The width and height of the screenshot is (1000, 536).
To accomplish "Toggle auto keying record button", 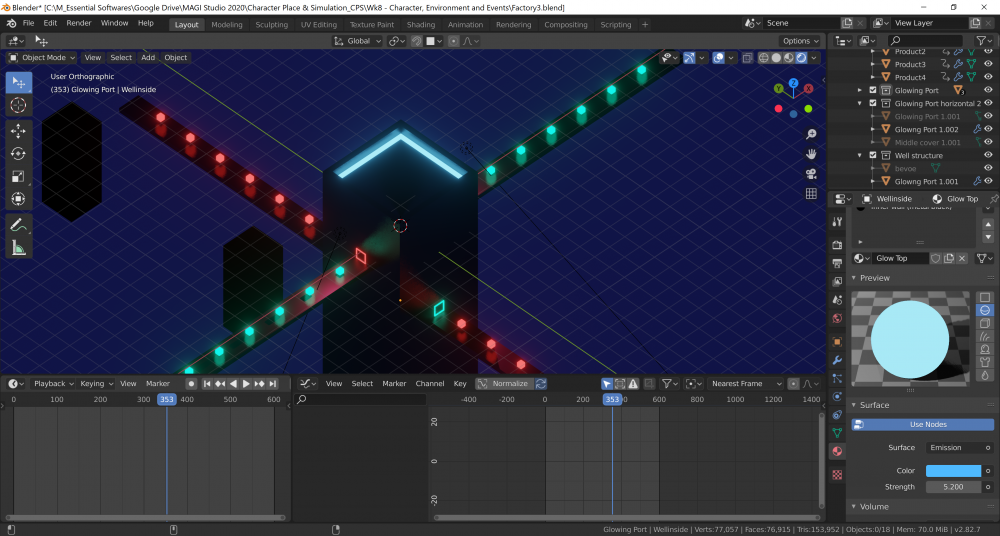I will (x=191, y=383).
